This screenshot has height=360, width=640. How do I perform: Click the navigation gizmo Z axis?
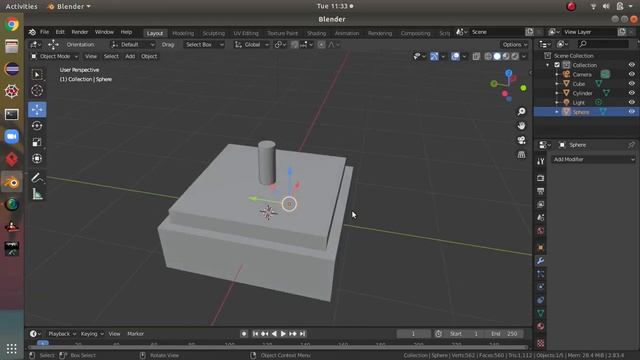(x=509, y=73)
